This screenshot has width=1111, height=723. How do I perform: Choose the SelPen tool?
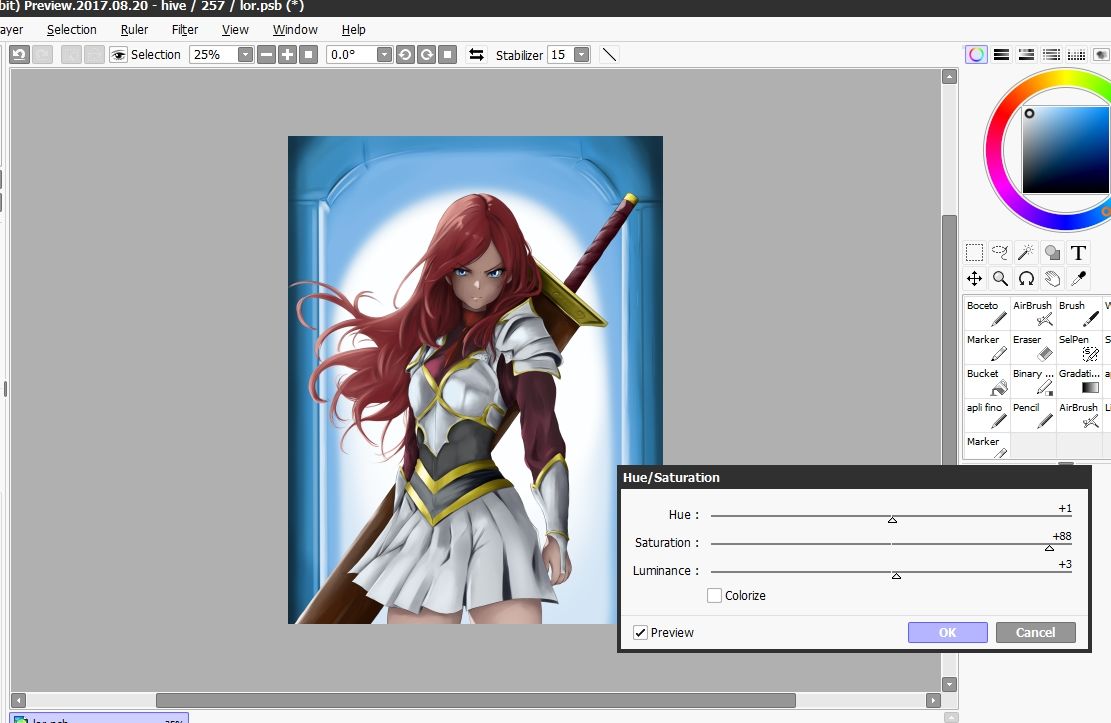click(x=1079, y=347)
